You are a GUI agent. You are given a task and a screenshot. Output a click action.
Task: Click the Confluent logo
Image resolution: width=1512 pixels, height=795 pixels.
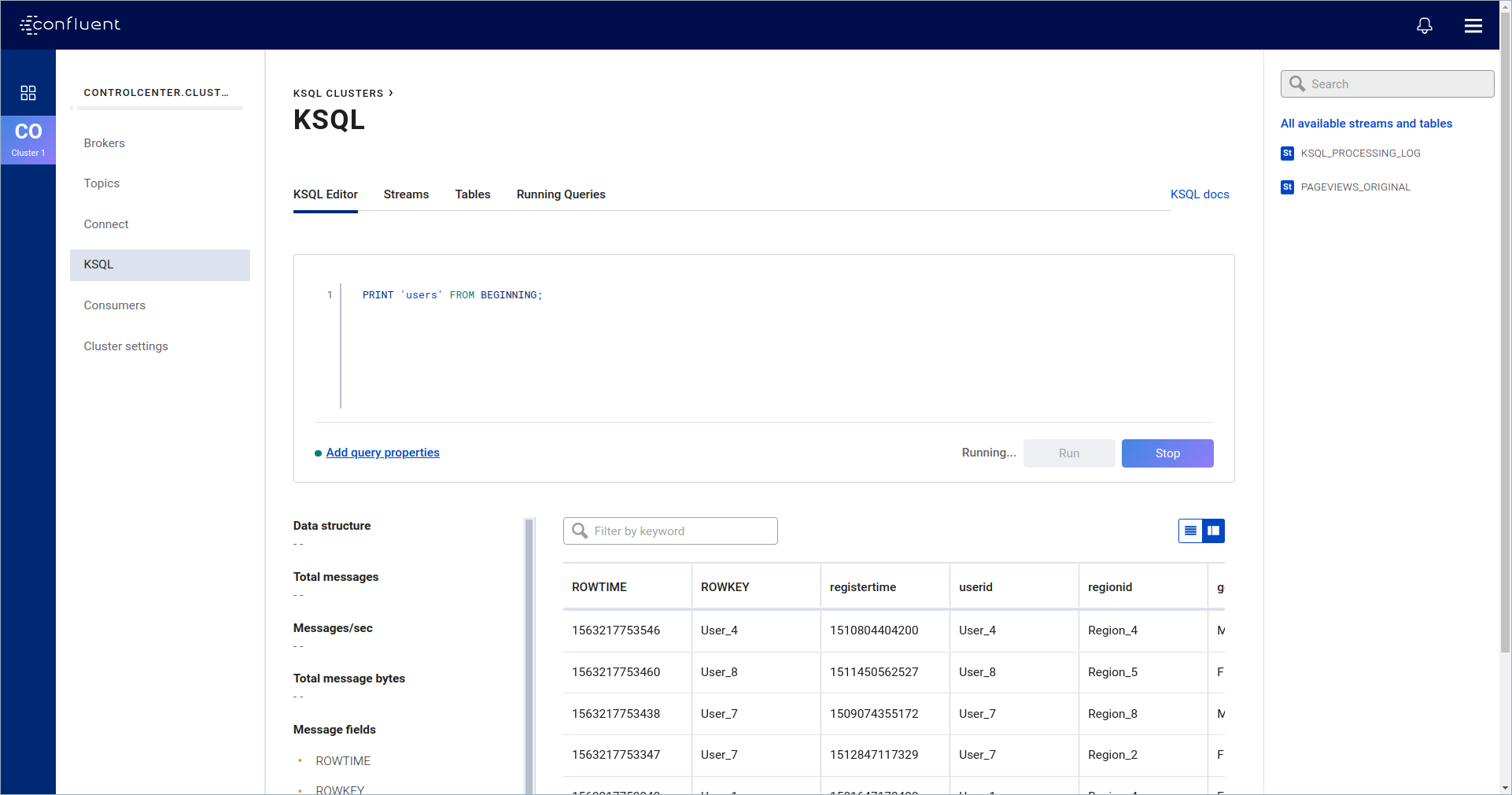tap(70, 24)
